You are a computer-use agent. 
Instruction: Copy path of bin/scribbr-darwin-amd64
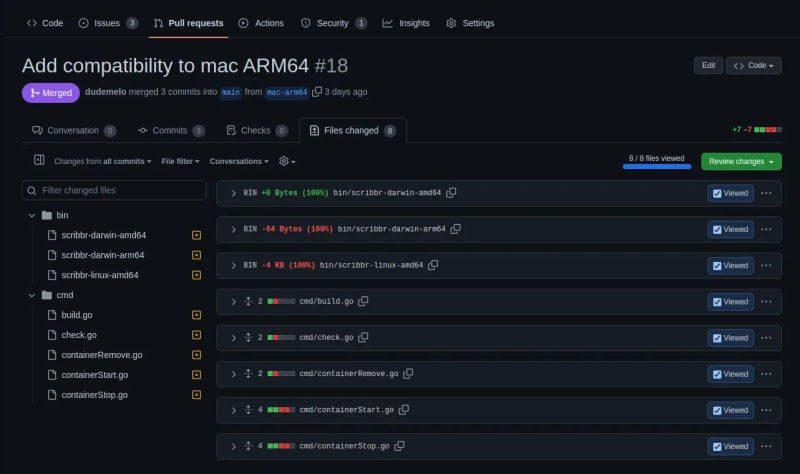click(x=451, y=193)
